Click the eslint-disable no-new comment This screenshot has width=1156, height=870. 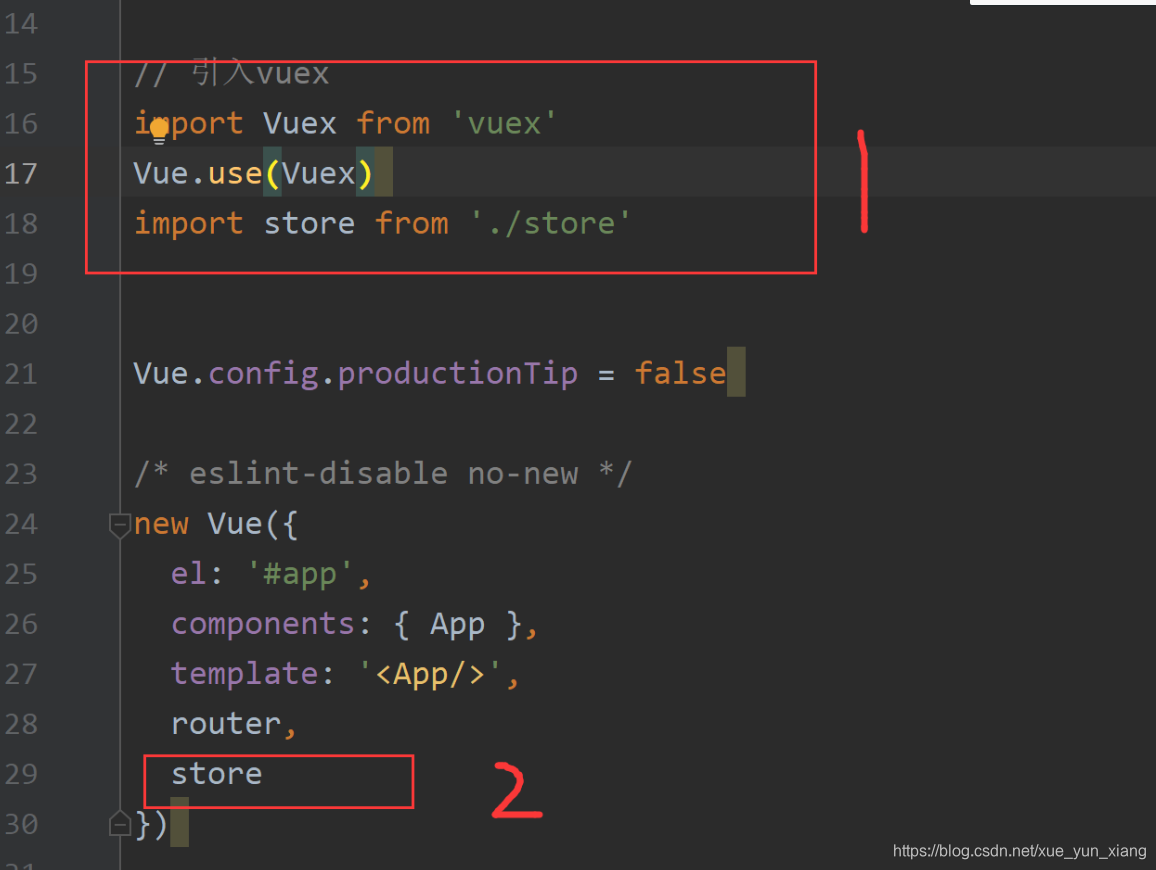383,474
